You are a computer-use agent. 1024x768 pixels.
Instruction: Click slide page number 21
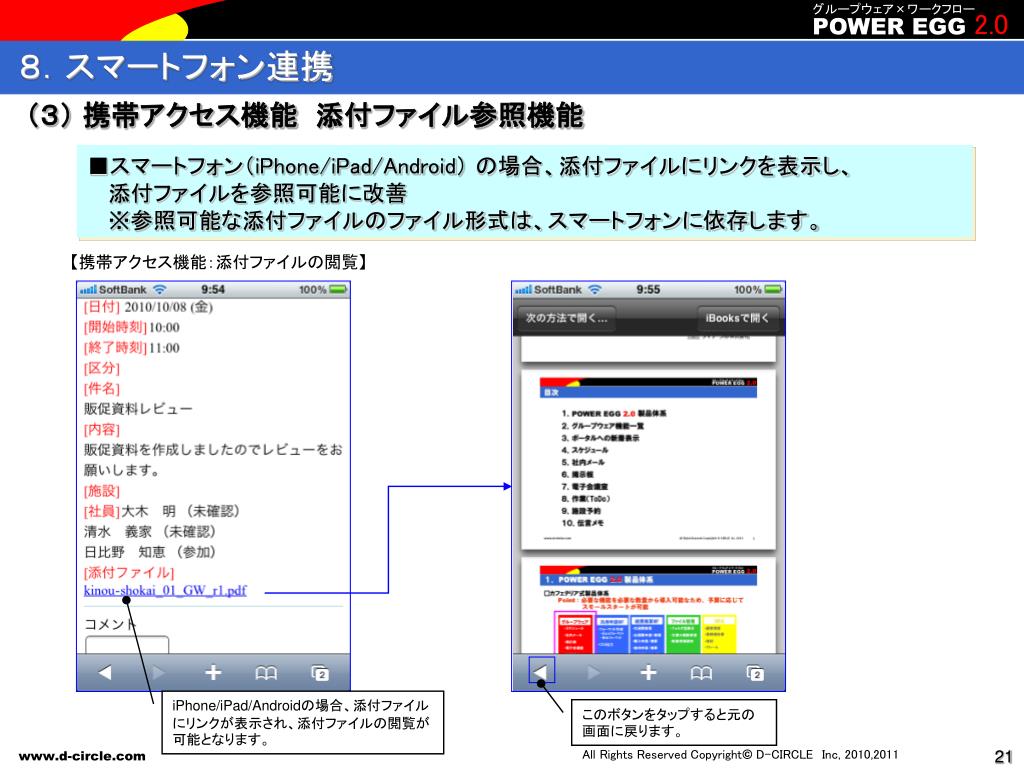point(1003,756)
